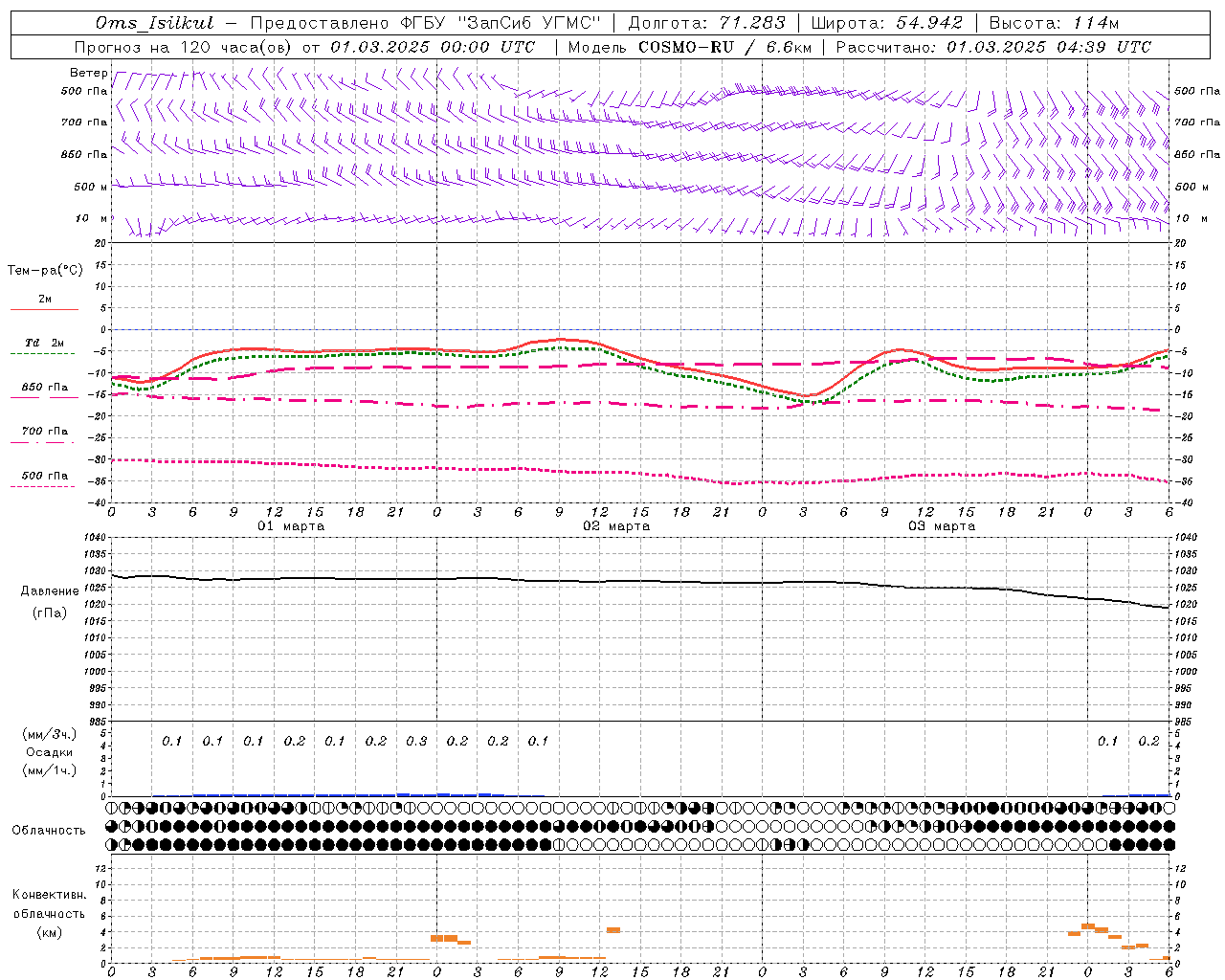The width and height of the screenshot is (1225, 980).
Task: Click the 03 марта date label
Action: [x=943, y=526]
